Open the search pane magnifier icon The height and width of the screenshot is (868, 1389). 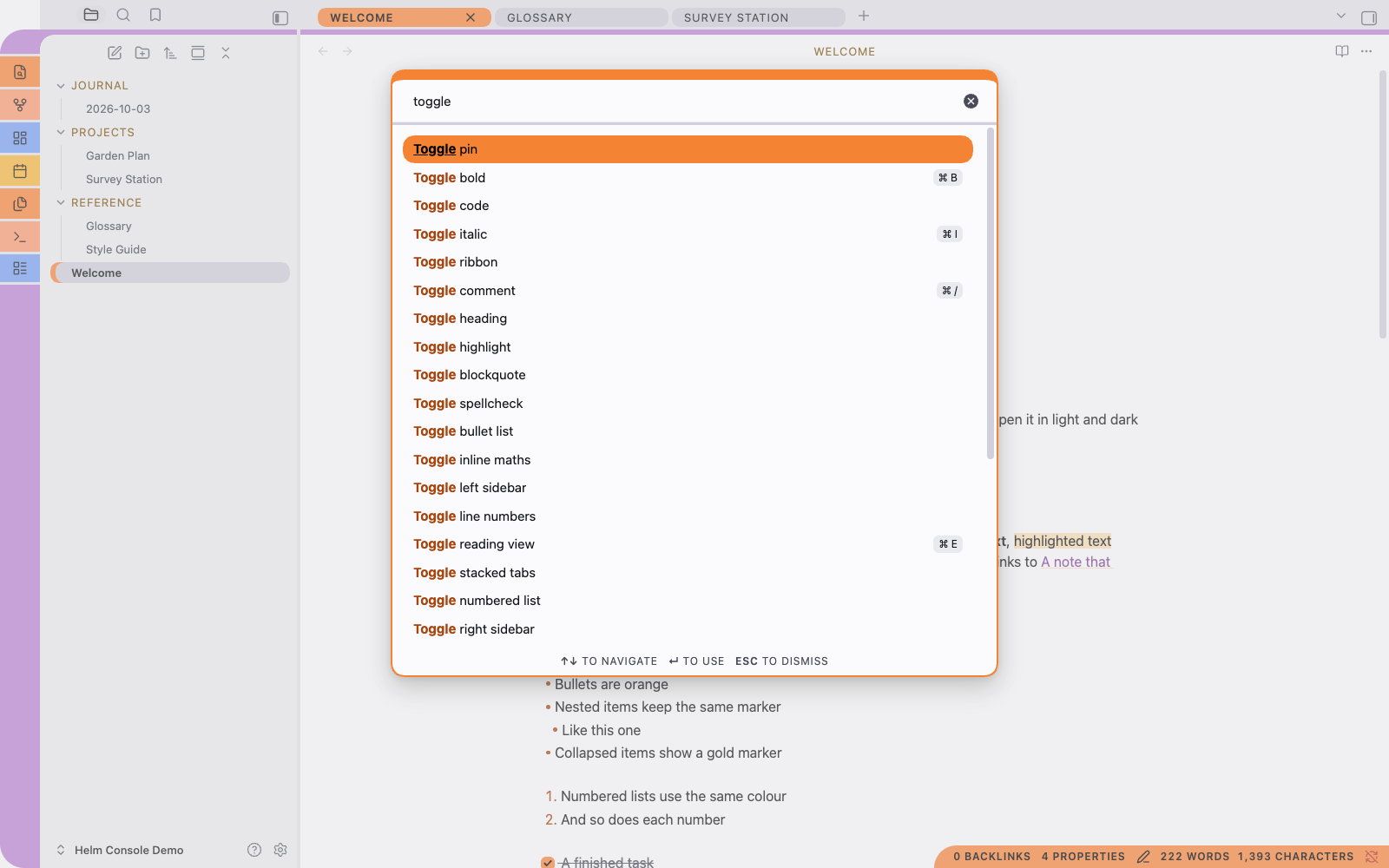[123, 15]
